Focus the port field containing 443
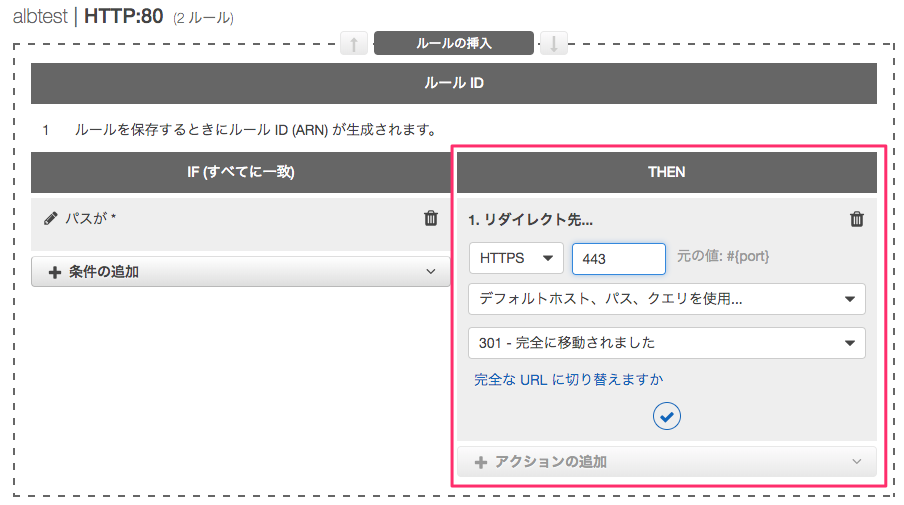The image size is (904, 505). point(619,259)
